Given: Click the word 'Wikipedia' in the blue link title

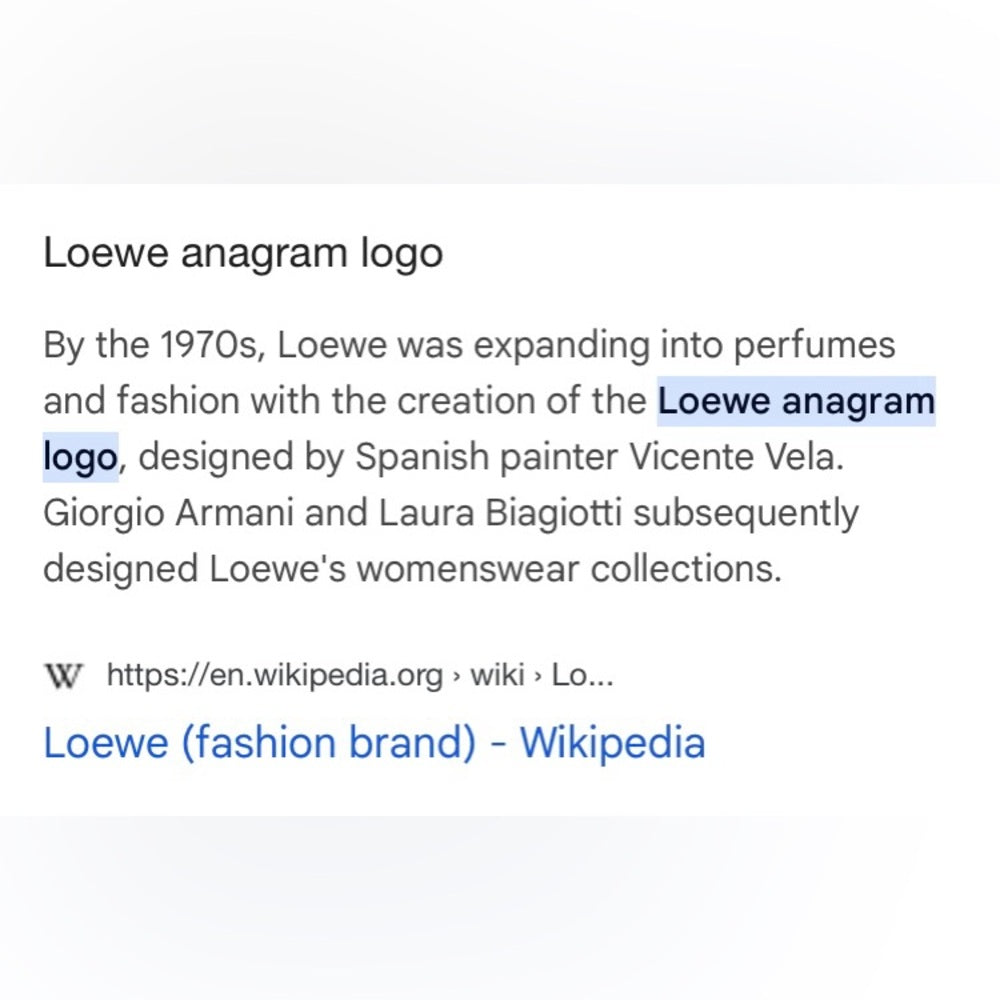Looking at the screenshot, I should tap(612, 743).
